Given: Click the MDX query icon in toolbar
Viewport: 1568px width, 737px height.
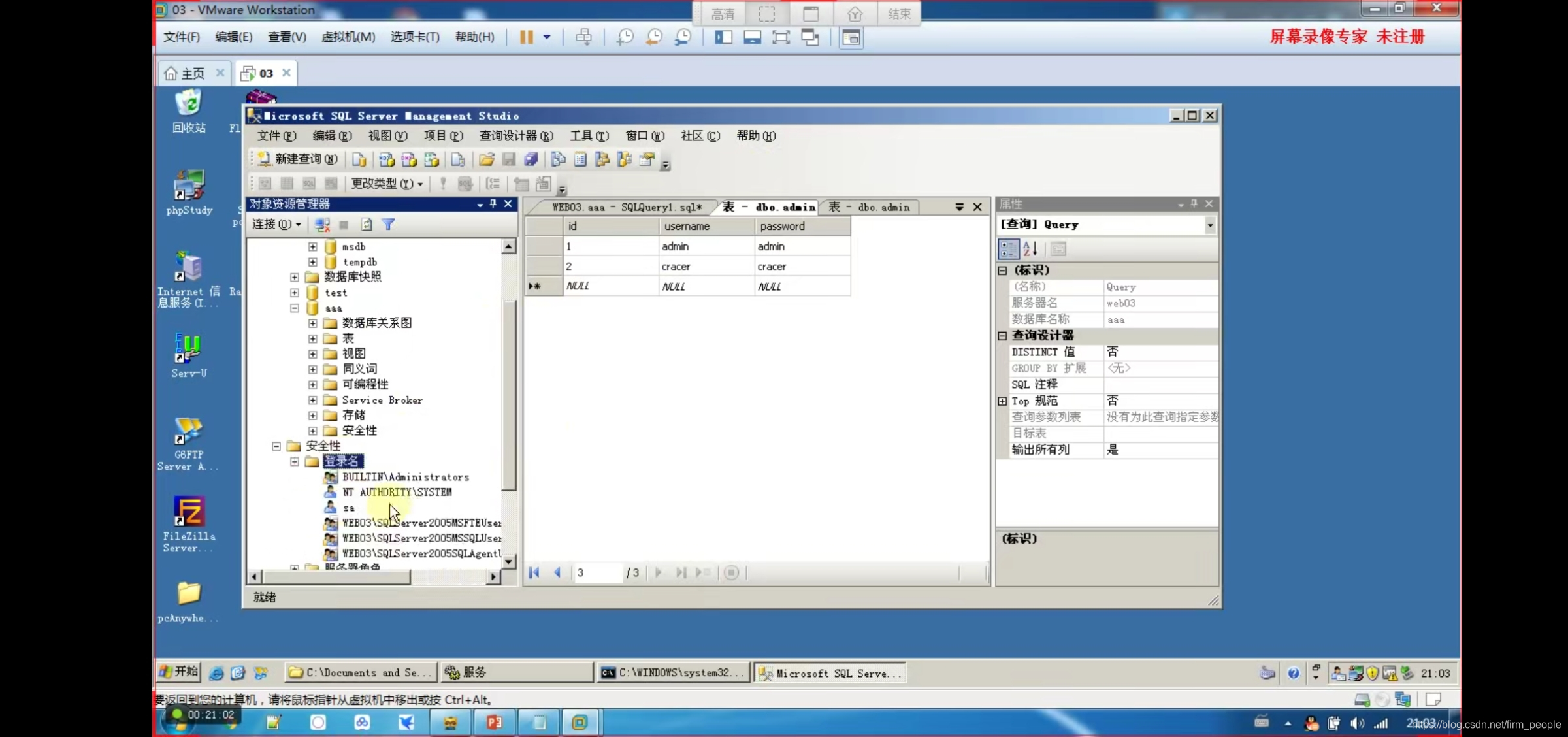Looking at the screenshot, I should (386, 159).
